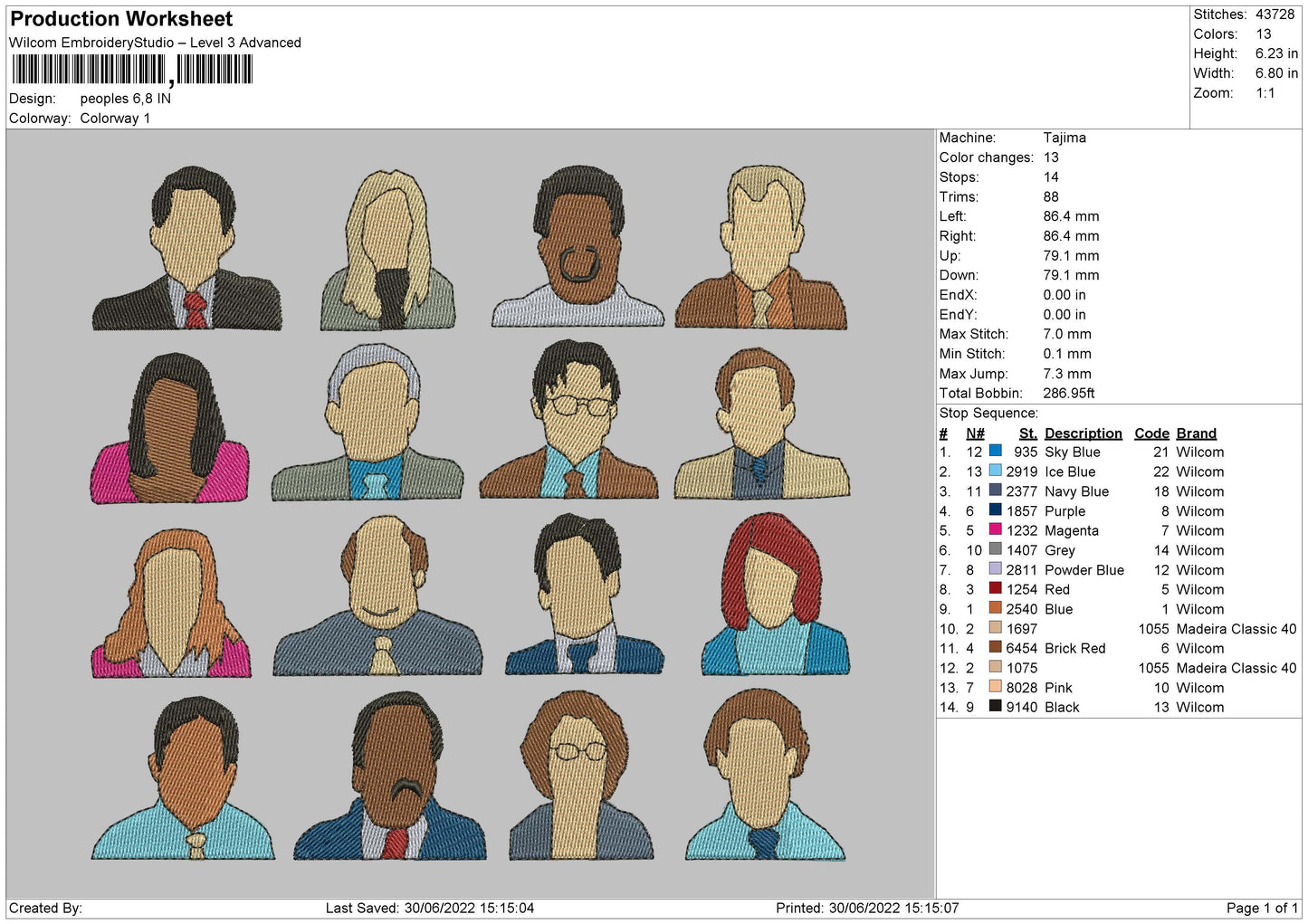Image resolution: width=1308 pixels, height=924 pixels.
Task: Select the swatch beside stitch count 1697
Action: click(995, 628)
